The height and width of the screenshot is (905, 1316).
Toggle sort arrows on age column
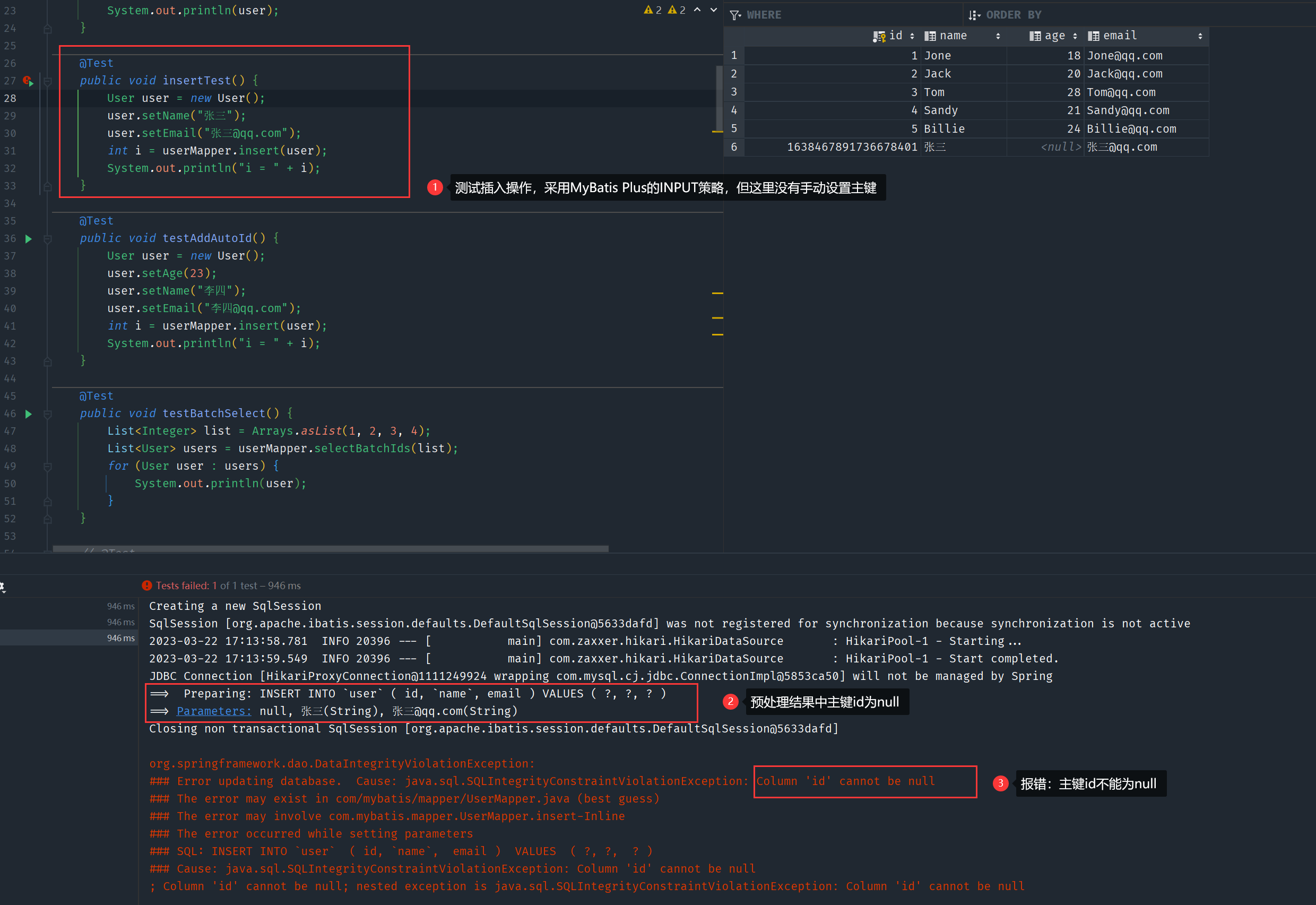1075,36
